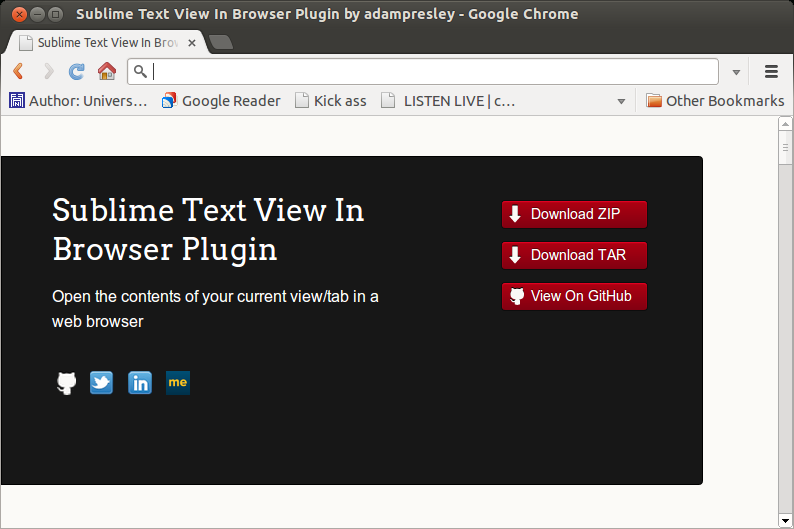Close the Sublime Text tab
Image resolution: width=794 pixels, height=529 pixels.
[x=192, y=43]
